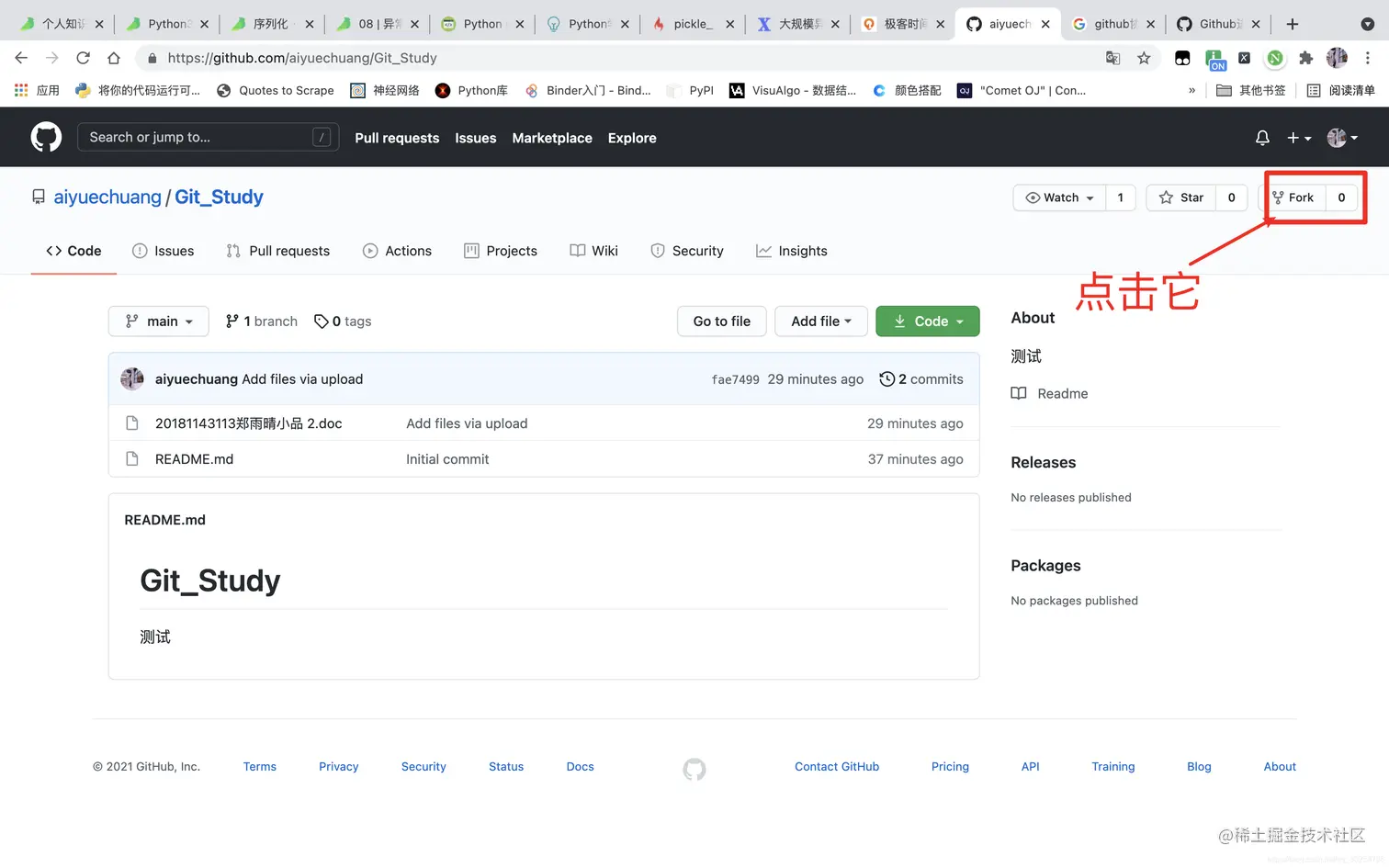This screenshot has width=1389, height=868.
Task: Bookmark this page with the star icon
Action: click(1144, 58)
